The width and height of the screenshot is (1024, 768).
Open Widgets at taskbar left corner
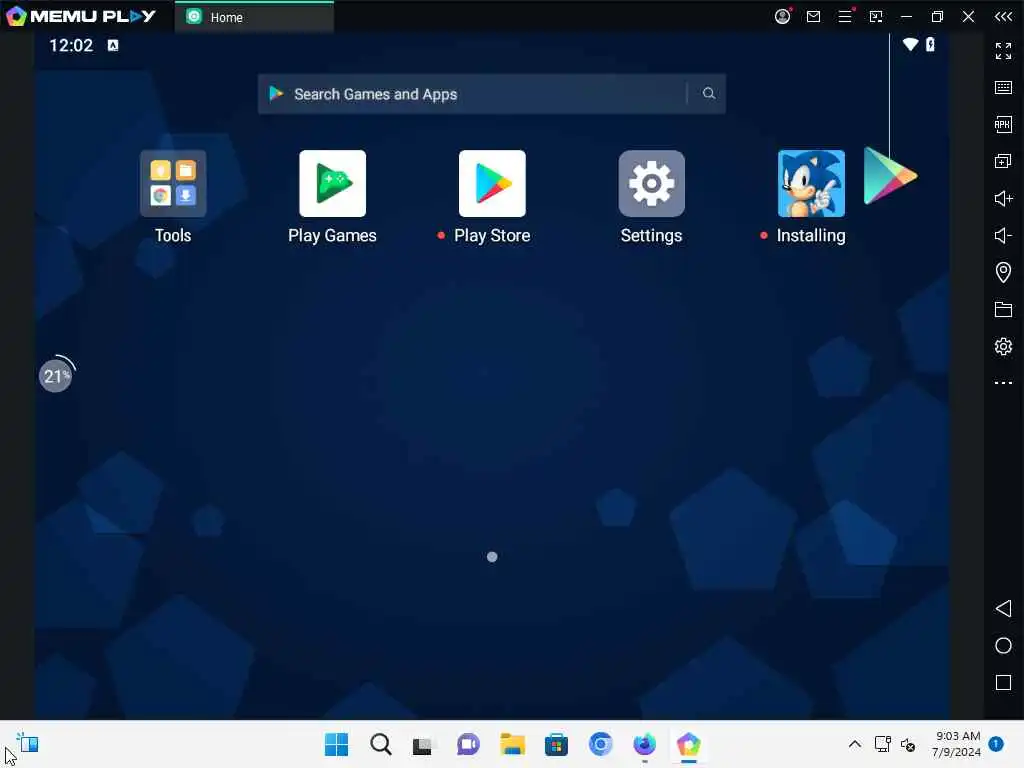point(28,743)
